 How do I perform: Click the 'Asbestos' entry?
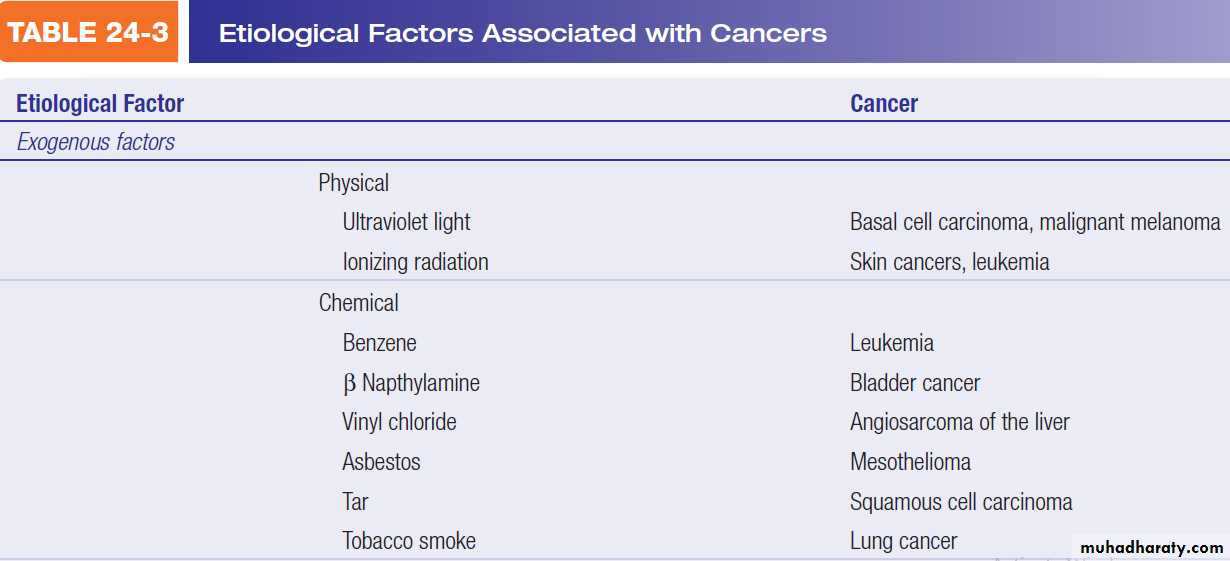point(381,462)
